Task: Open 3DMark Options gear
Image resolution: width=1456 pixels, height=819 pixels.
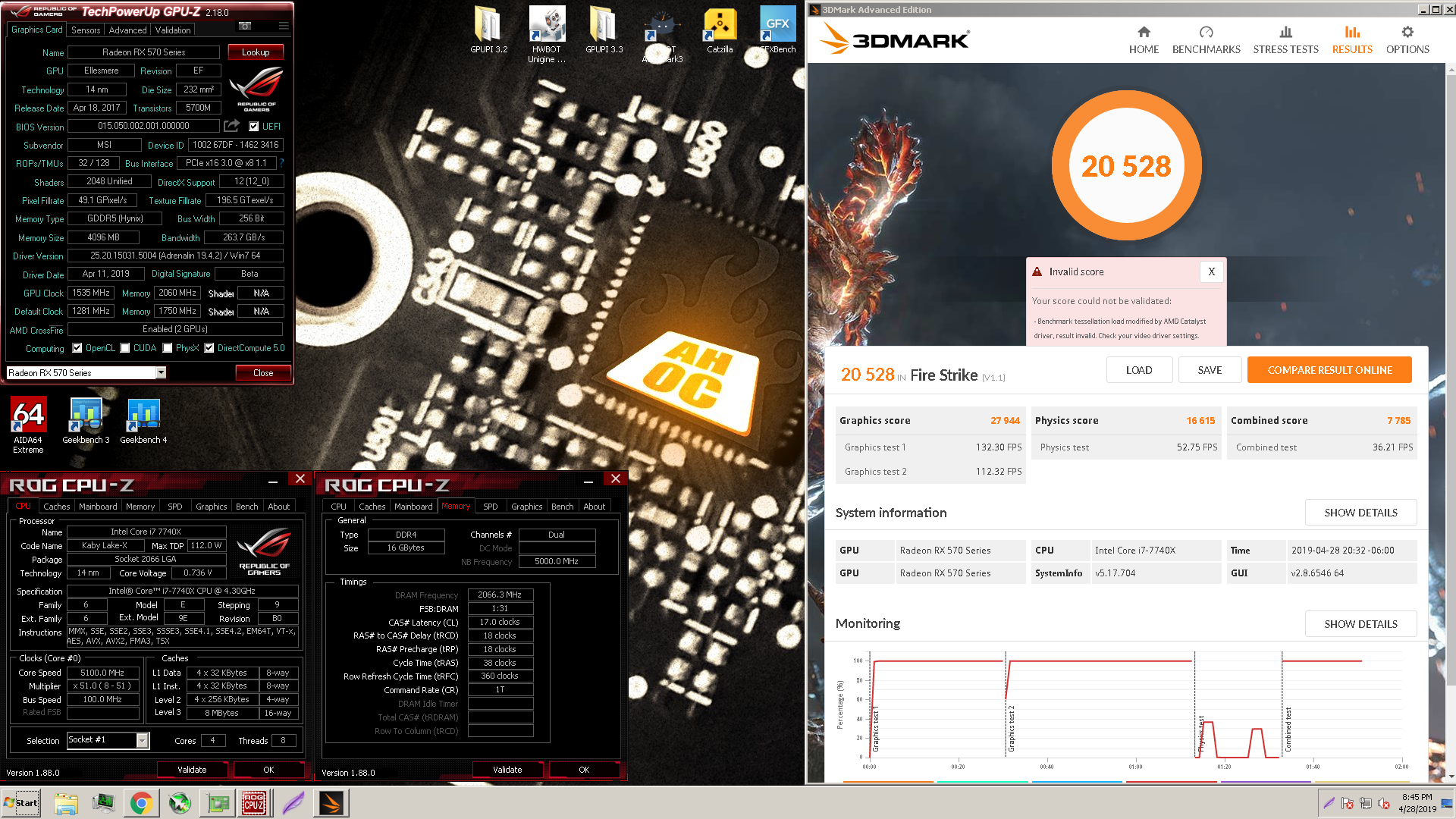Action: coord(1407,40)
